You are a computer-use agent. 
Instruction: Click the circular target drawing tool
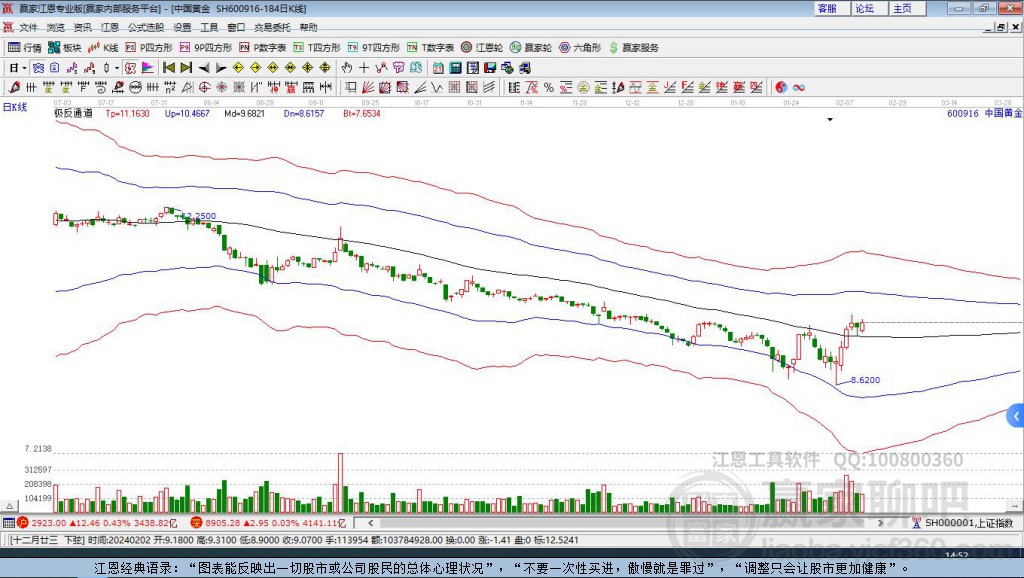[x=204, y=87]
